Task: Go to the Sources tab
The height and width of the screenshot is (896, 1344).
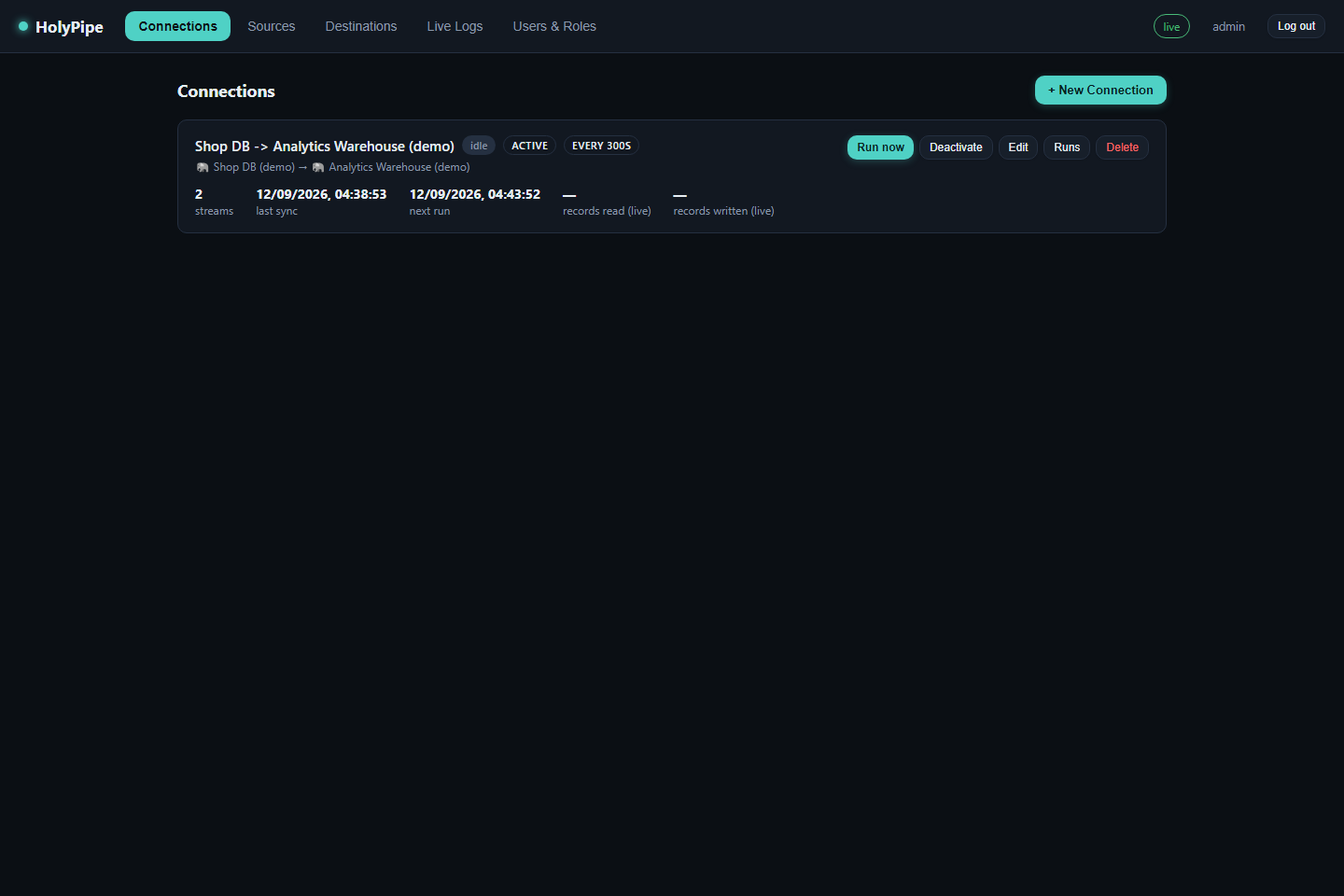Action: (x=272, y=26)
